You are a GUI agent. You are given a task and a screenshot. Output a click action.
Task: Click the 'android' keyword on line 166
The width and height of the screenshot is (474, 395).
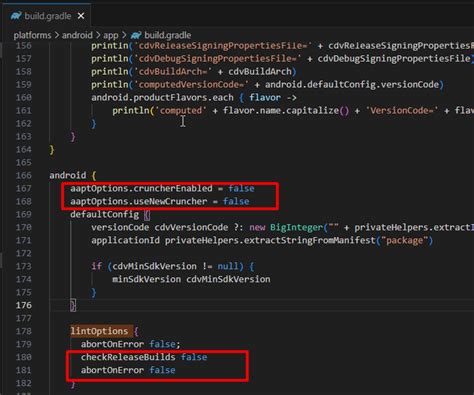(x=68, y=175)
